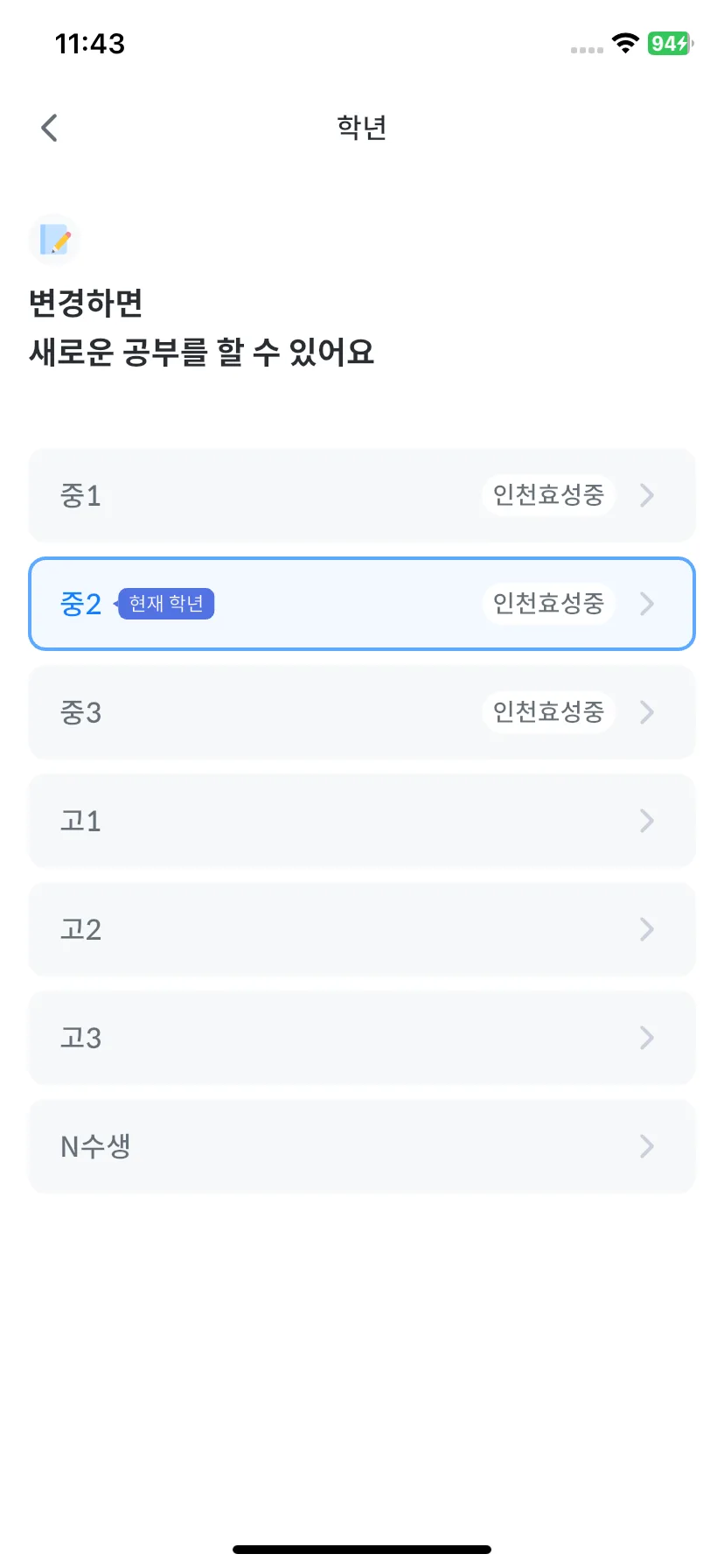Tap the chevron on the 고2 row
724x1568 pixels.
(647, 929)
